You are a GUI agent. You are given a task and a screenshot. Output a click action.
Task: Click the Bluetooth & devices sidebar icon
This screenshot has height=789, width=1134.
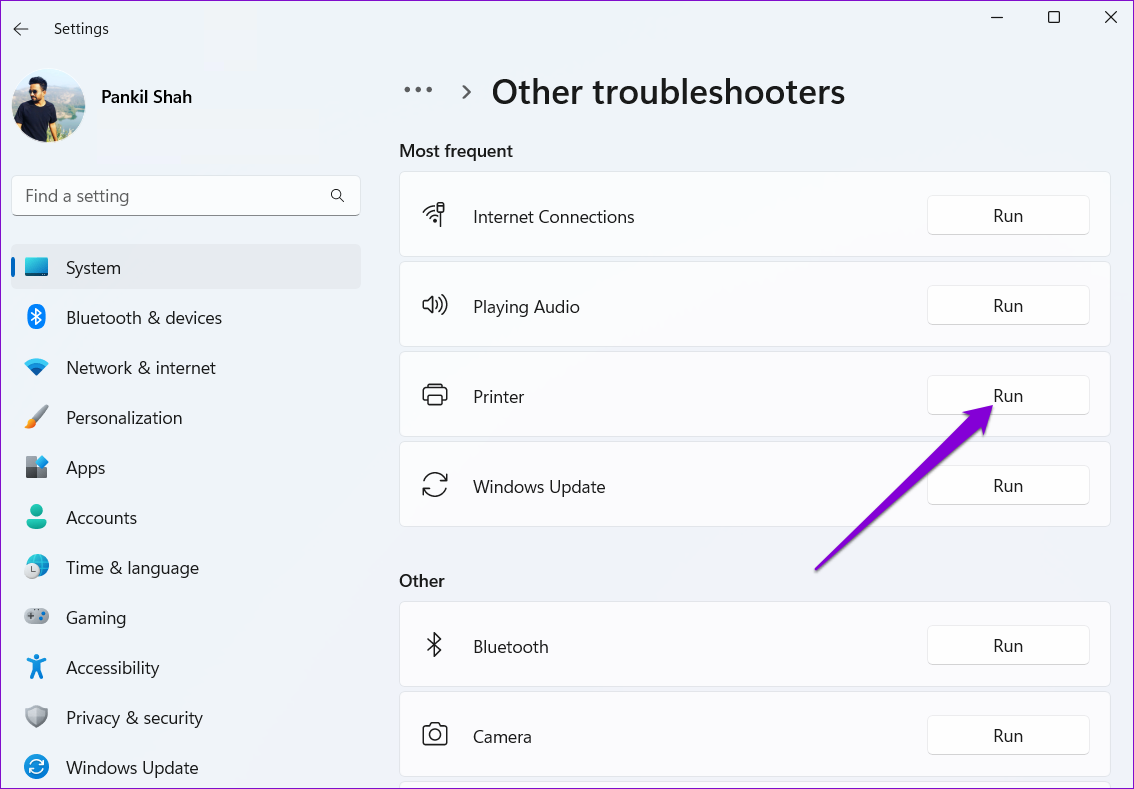tap(37, 318)
